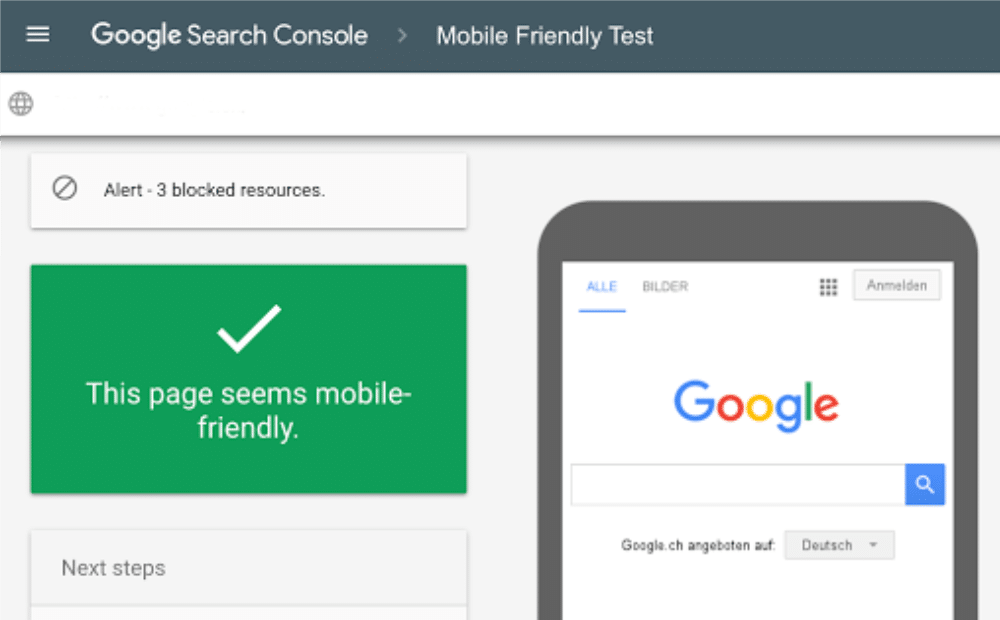Open the Deutsch language dropdown

pyautogui.click(x=838, y=545)
